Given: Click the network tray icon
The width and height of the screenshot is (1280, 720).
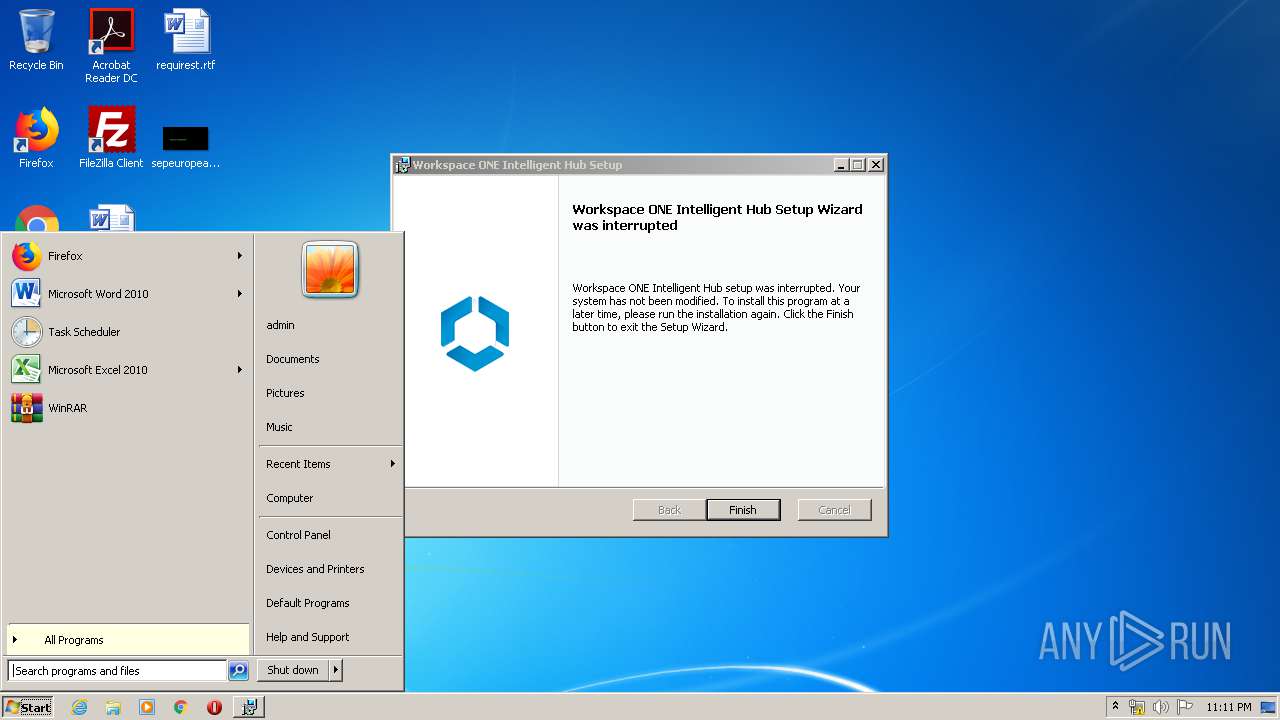Looking at the screenshot, I should 1137,707.
